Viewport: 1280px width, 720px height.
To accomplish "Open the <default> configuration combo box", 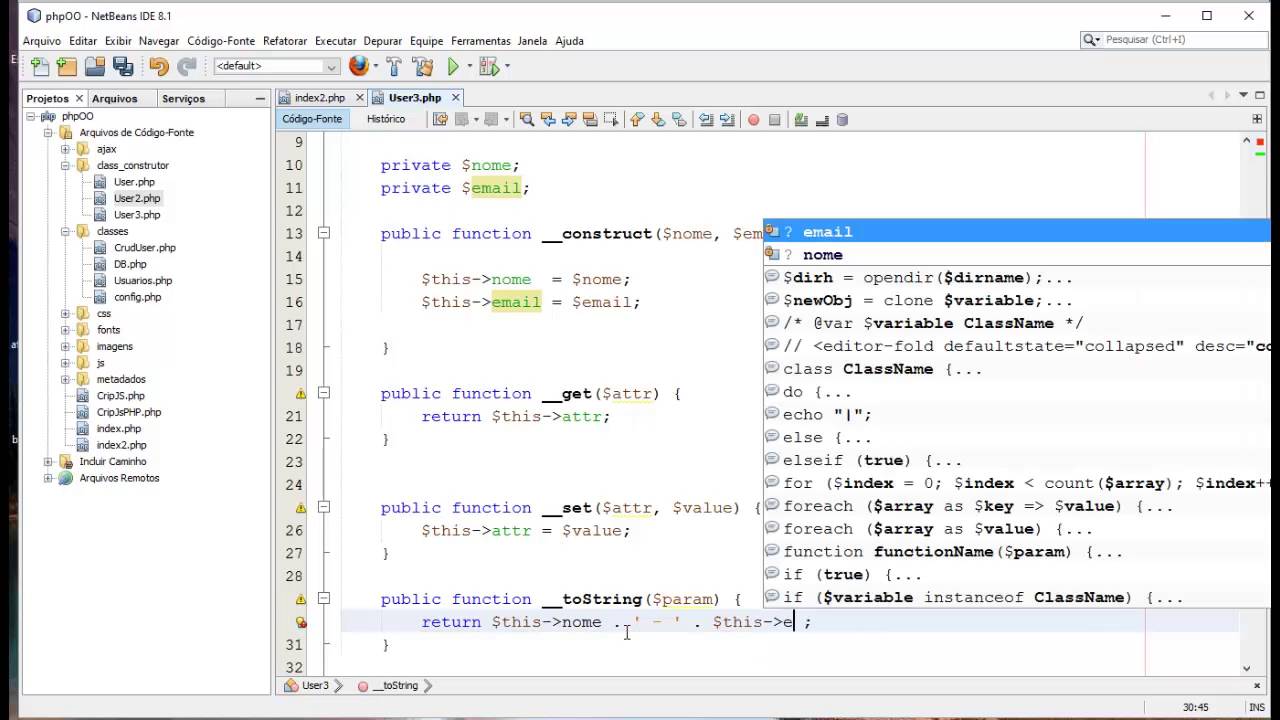I will tap(276, 66).
